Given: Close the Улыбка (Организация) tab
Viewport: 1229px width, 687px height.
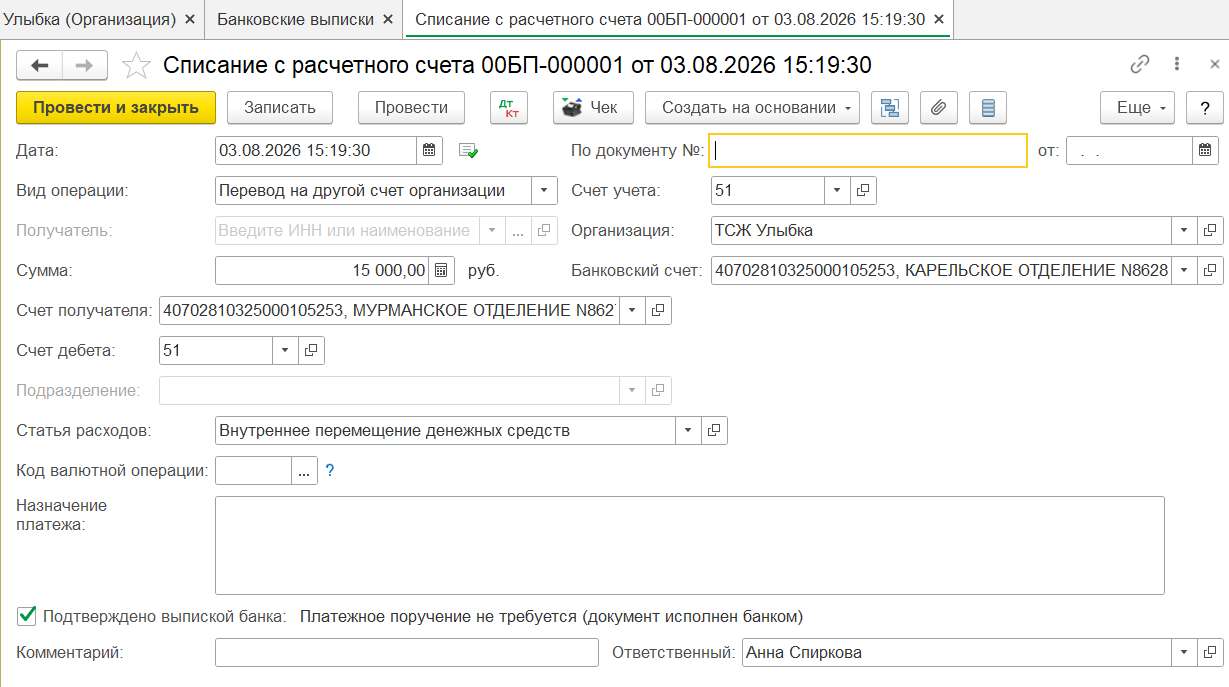Looking at the screenshot, I should point(190,19).
